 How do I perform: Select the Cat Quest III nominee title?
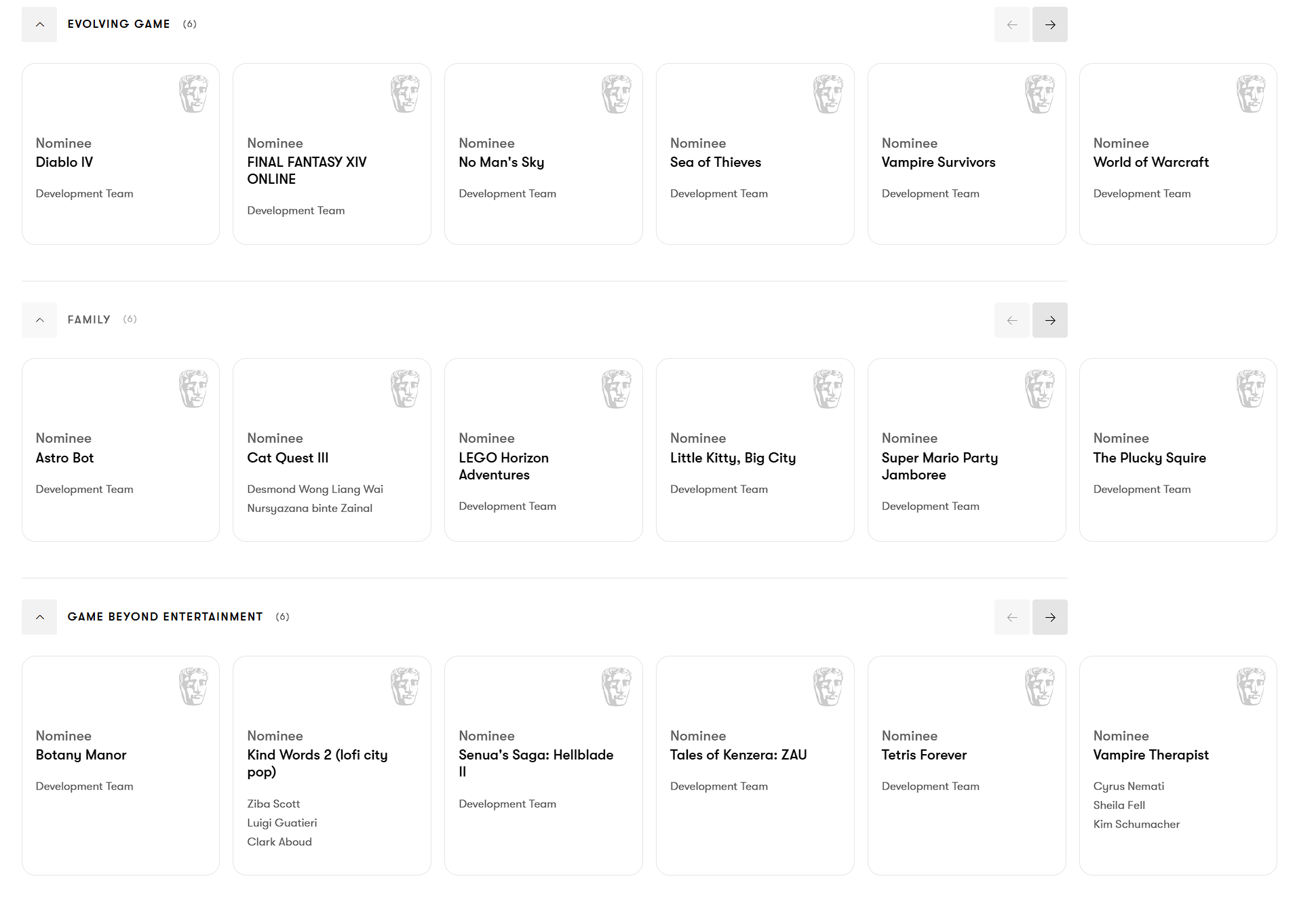pos(288,458)
